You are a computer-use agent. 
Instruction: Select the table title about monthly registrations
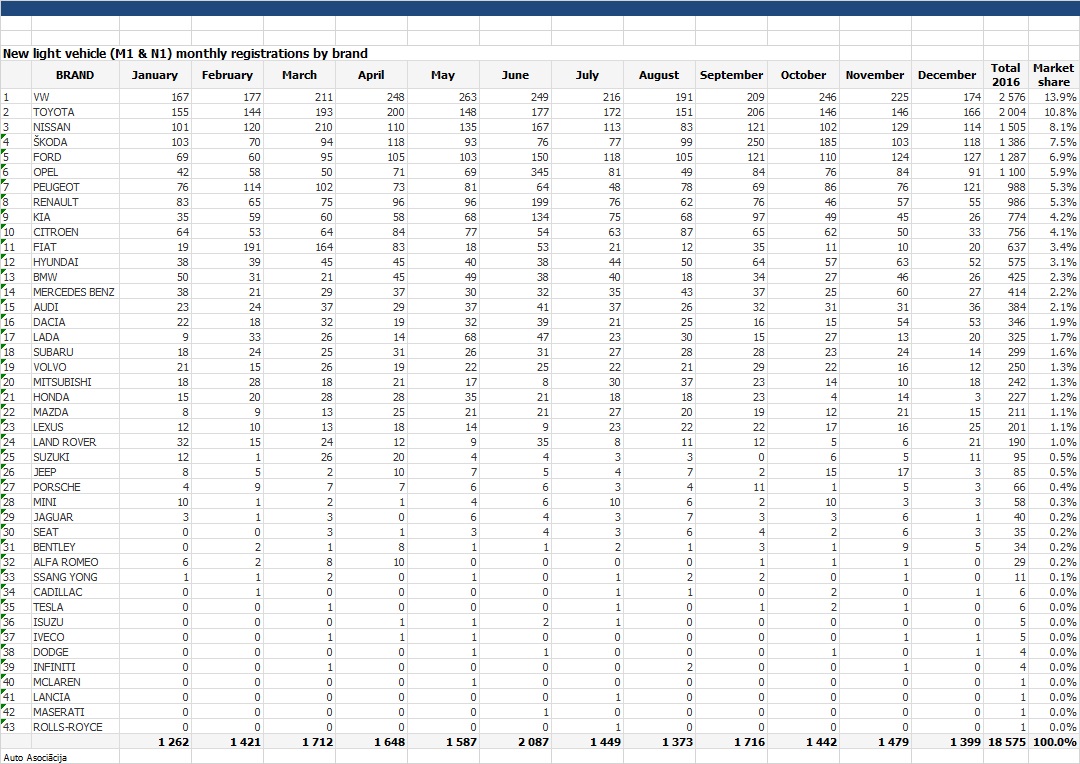tap(185, 54)
